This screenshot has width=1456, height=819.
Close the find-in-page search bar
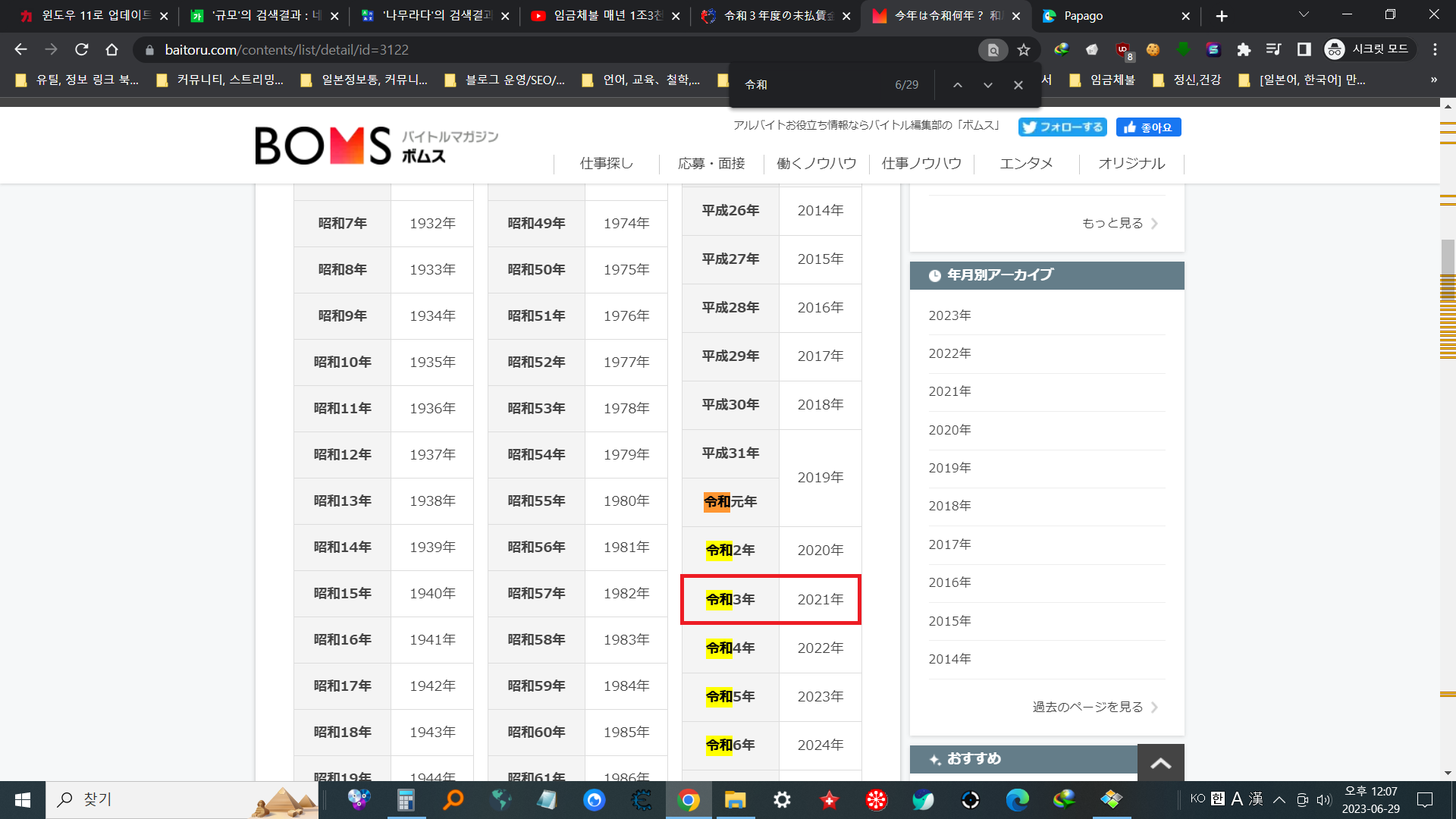tap(1018, 85)
